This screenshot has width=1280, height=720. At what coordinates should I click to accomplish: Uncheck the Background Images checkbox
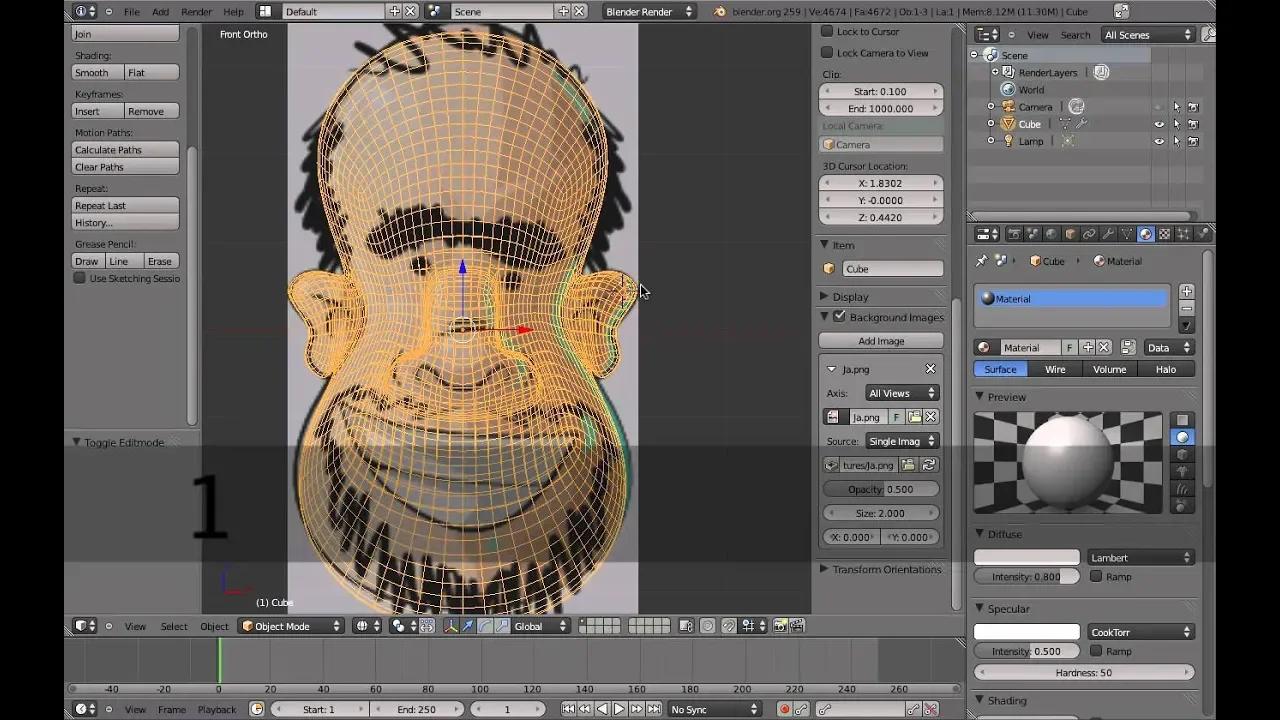(838, 317)
